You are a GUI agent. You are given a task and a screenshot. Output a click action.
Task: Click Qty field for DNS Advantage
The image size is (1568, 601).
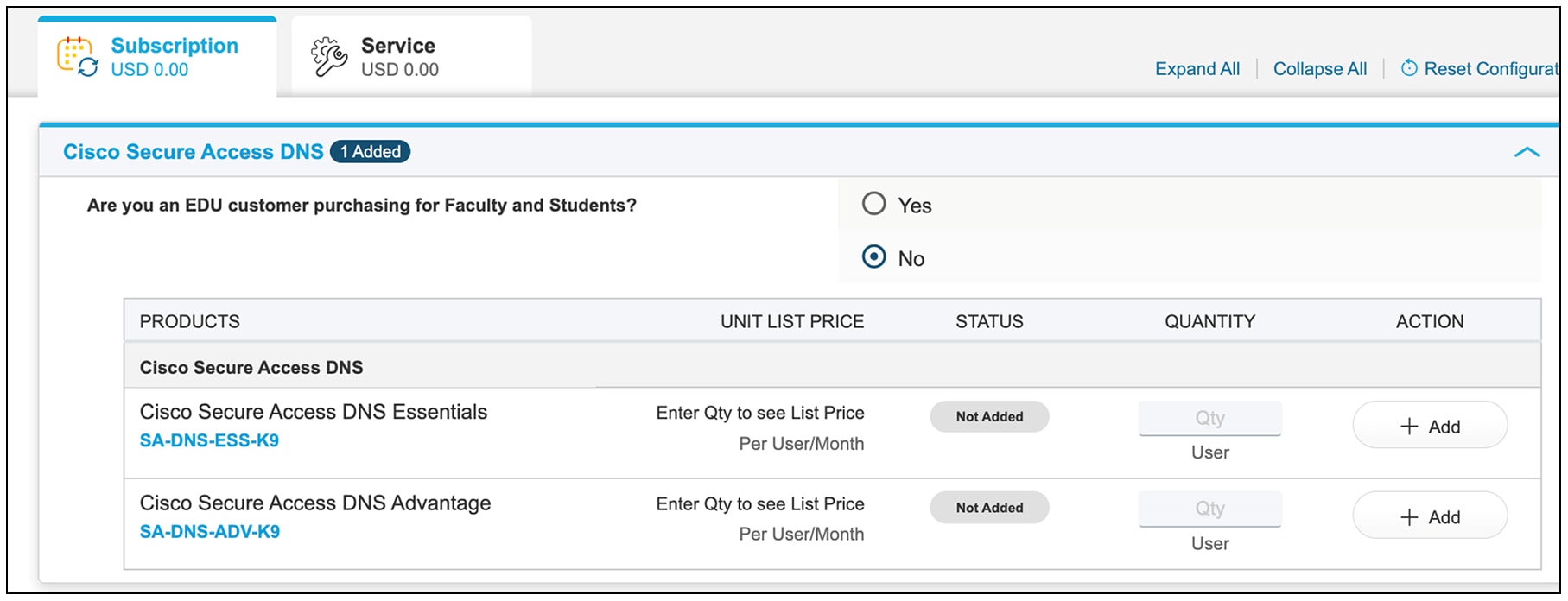[1209, 509]
